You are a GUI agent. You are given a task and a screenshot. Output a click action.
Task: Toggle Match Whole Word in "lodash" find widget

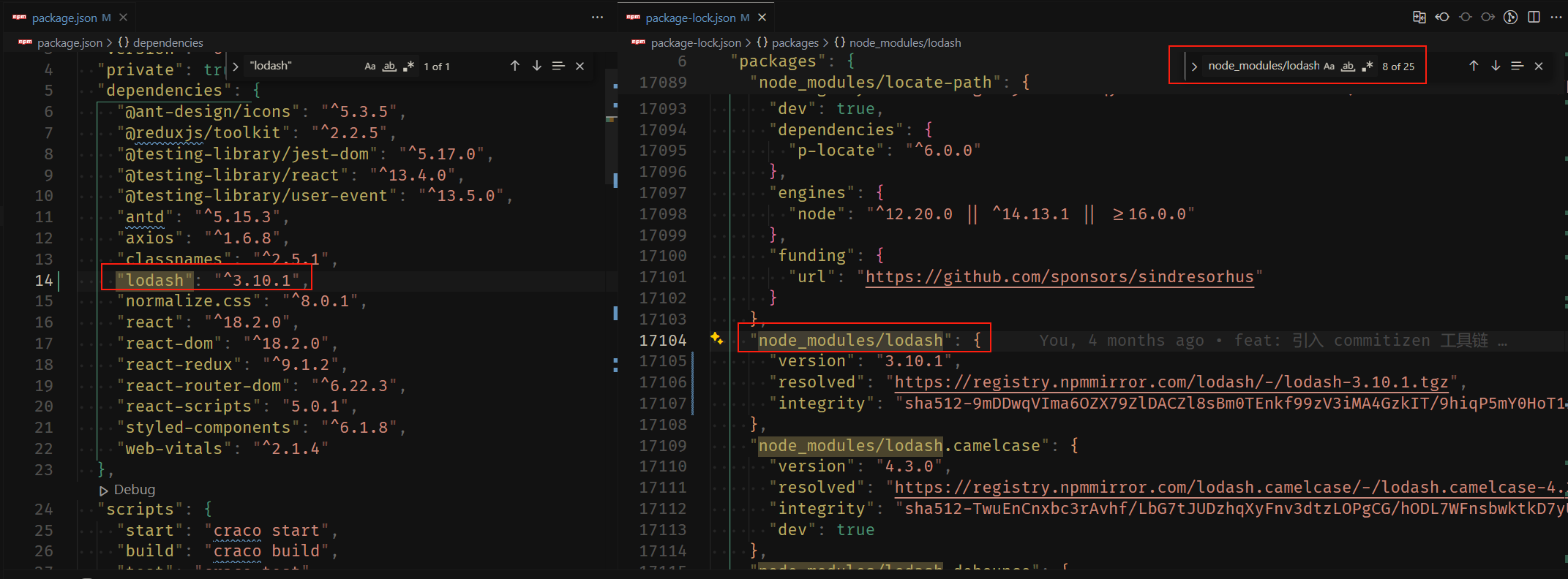389,66
